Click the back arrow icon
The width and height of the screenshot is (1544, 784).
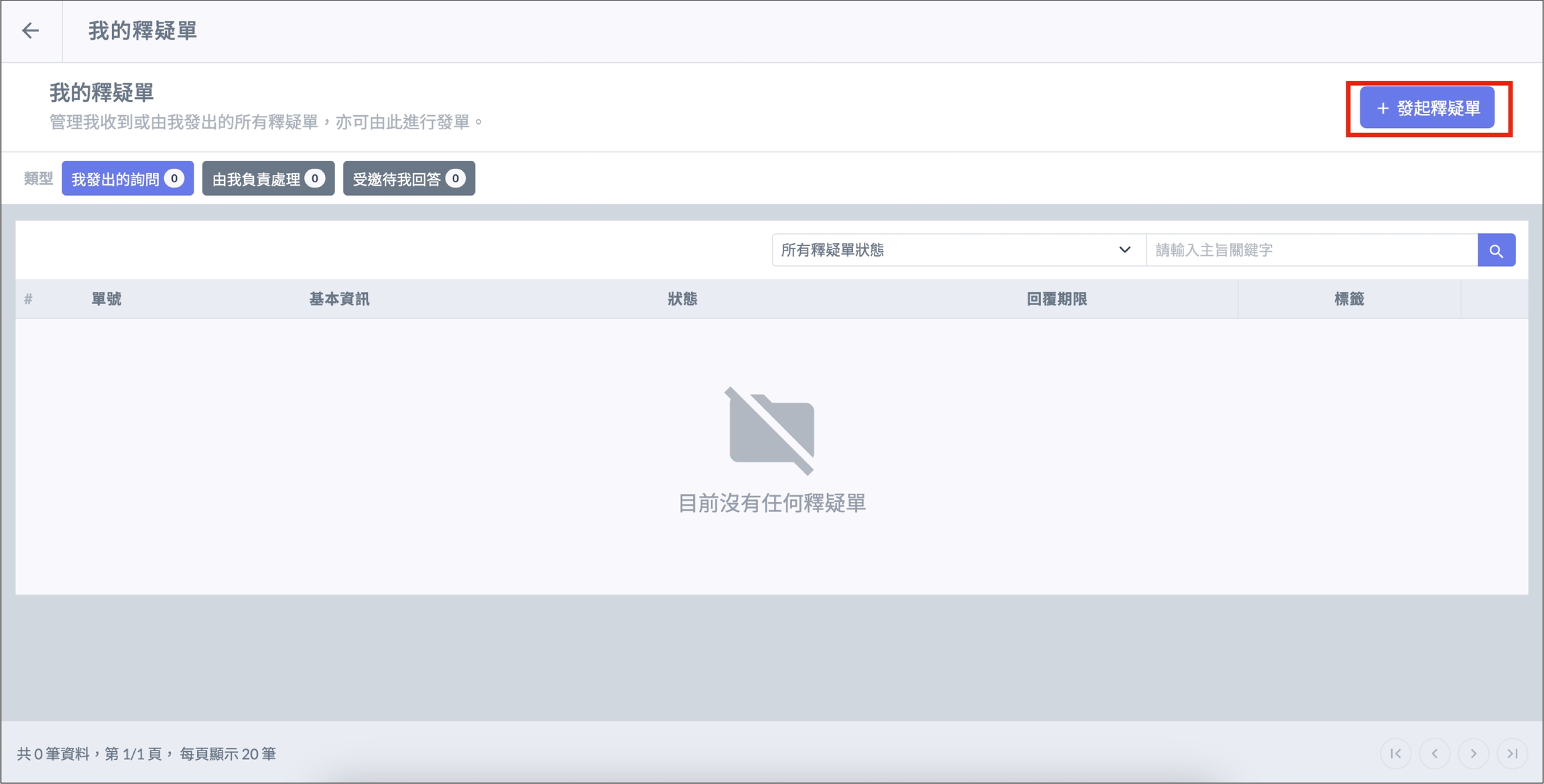30,31
